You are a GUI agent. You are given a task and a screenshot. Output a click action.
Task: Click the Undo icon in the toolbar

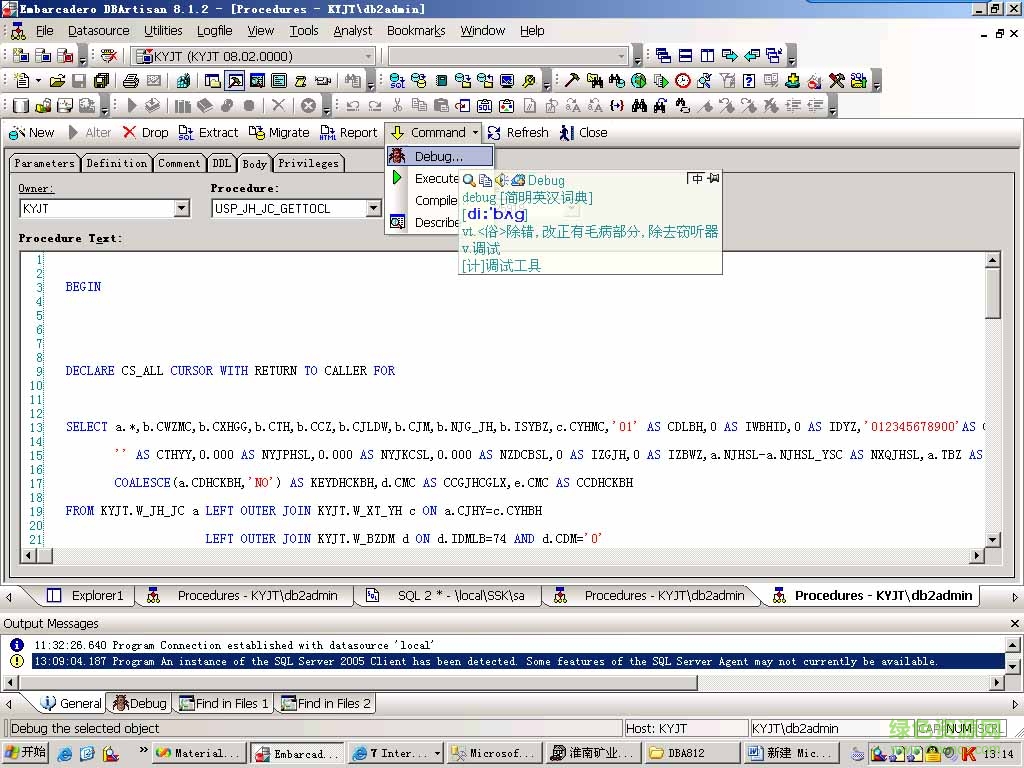tap(352, 103)
